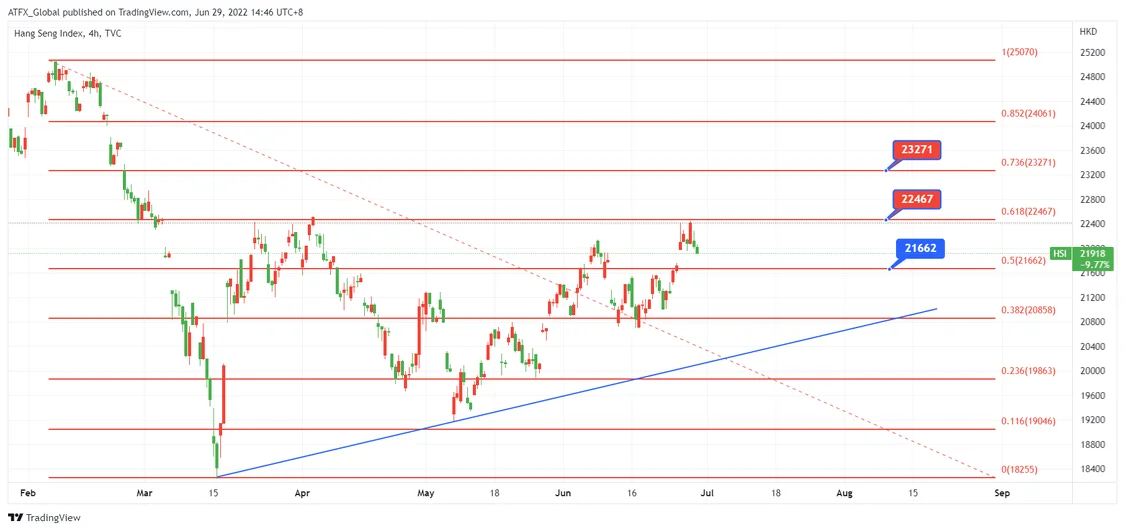
Task: Click the 0.736(23271) Fibonacci label
Action: coord(1028,163)
